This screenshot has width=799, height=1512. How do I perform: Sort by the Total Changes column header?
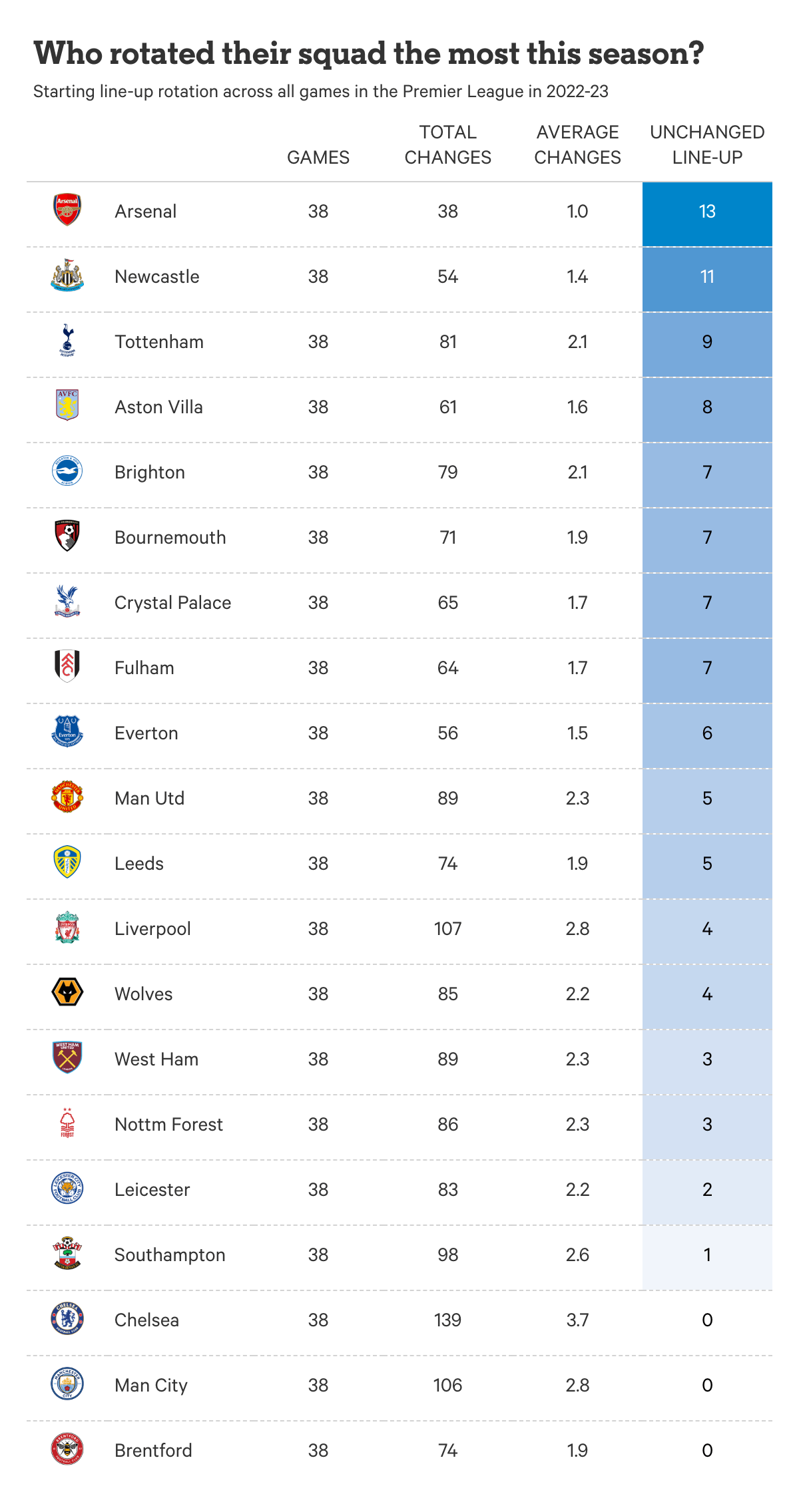tap(448, 145)
